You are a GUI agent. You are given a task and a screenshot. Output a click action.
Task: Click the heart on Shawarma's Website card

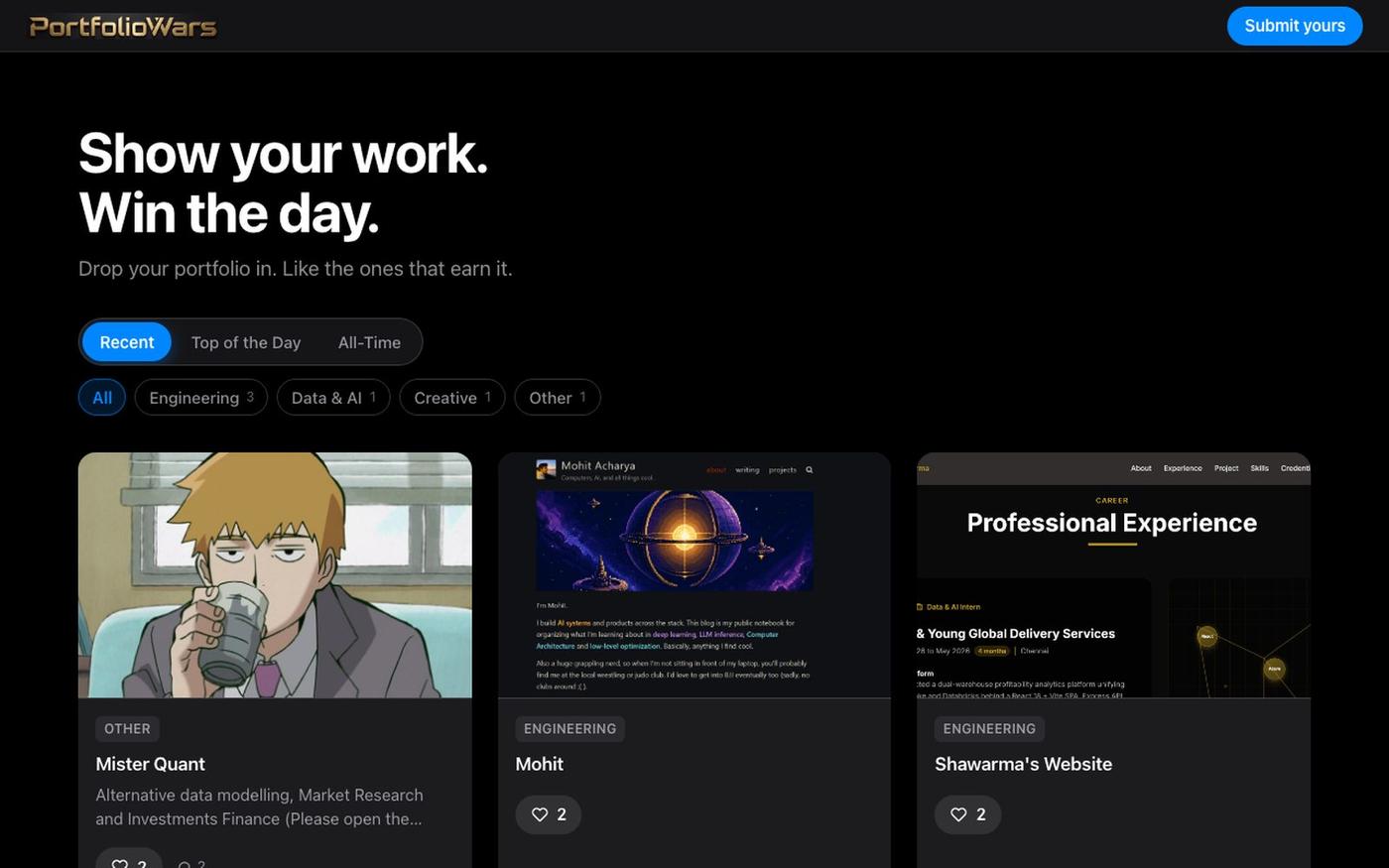(x=967, y=814)
